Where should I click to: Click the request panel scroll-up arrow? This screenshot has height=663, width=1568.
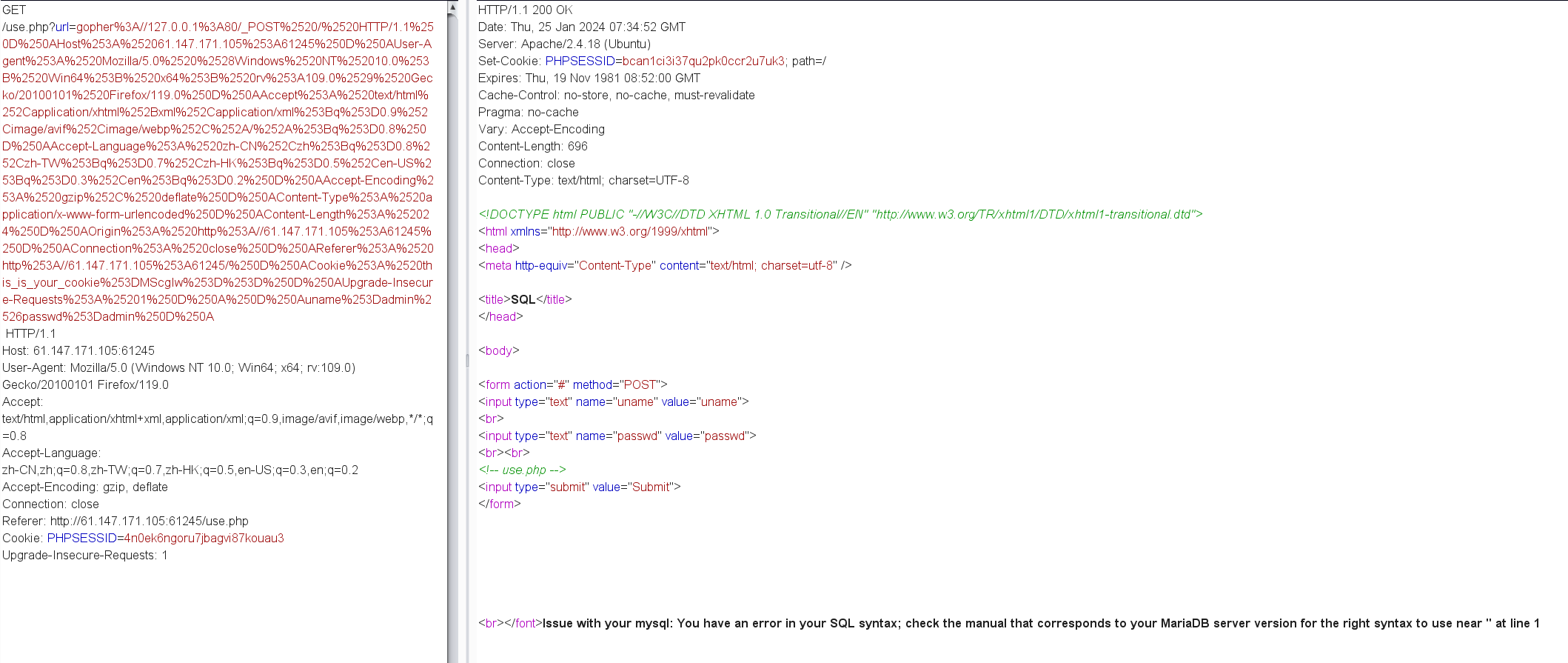click(452, 7)
